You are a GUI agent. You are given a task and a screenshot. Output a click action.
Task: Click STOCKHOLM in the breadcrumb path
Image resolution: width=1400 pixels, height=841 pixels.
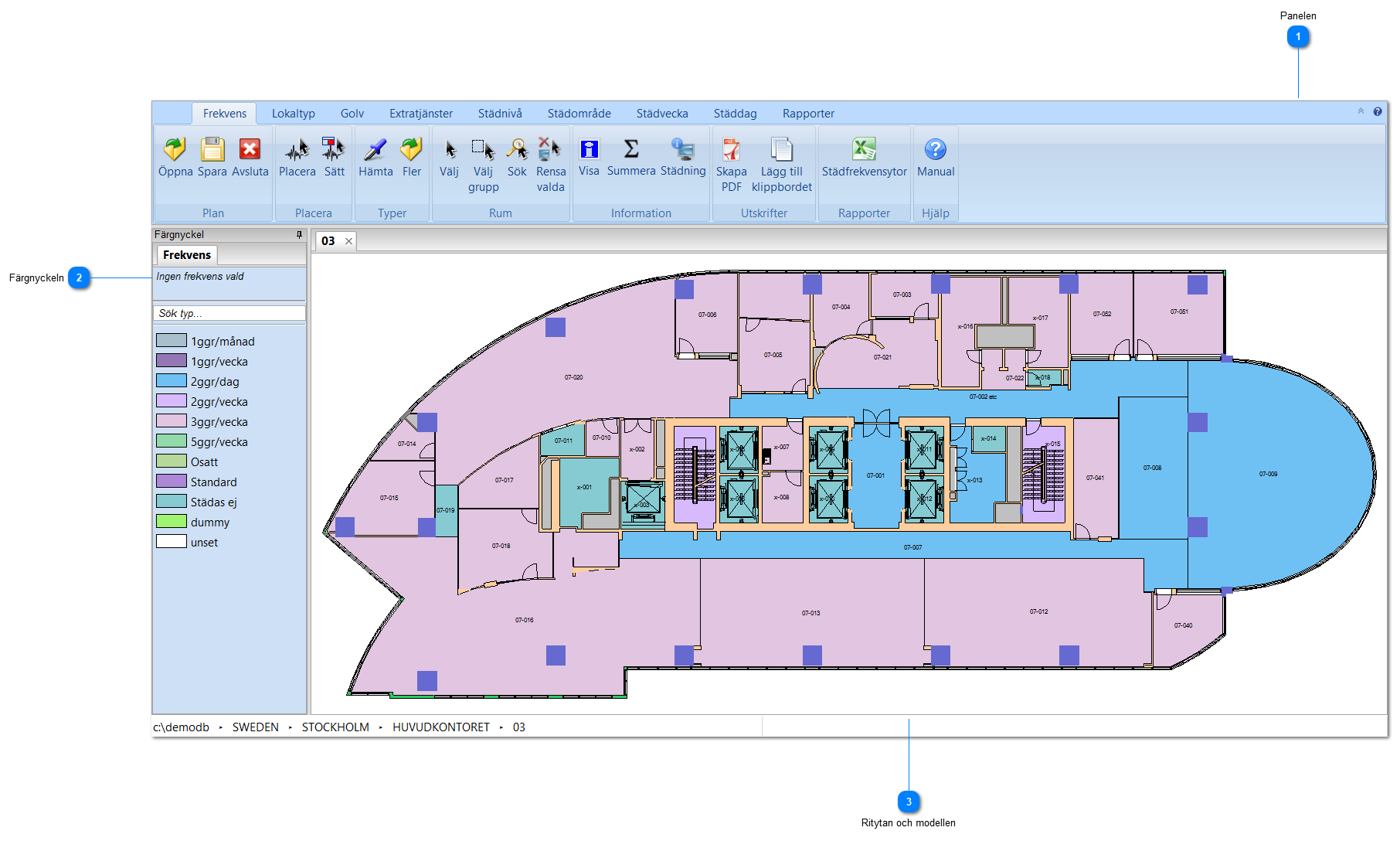335,727
